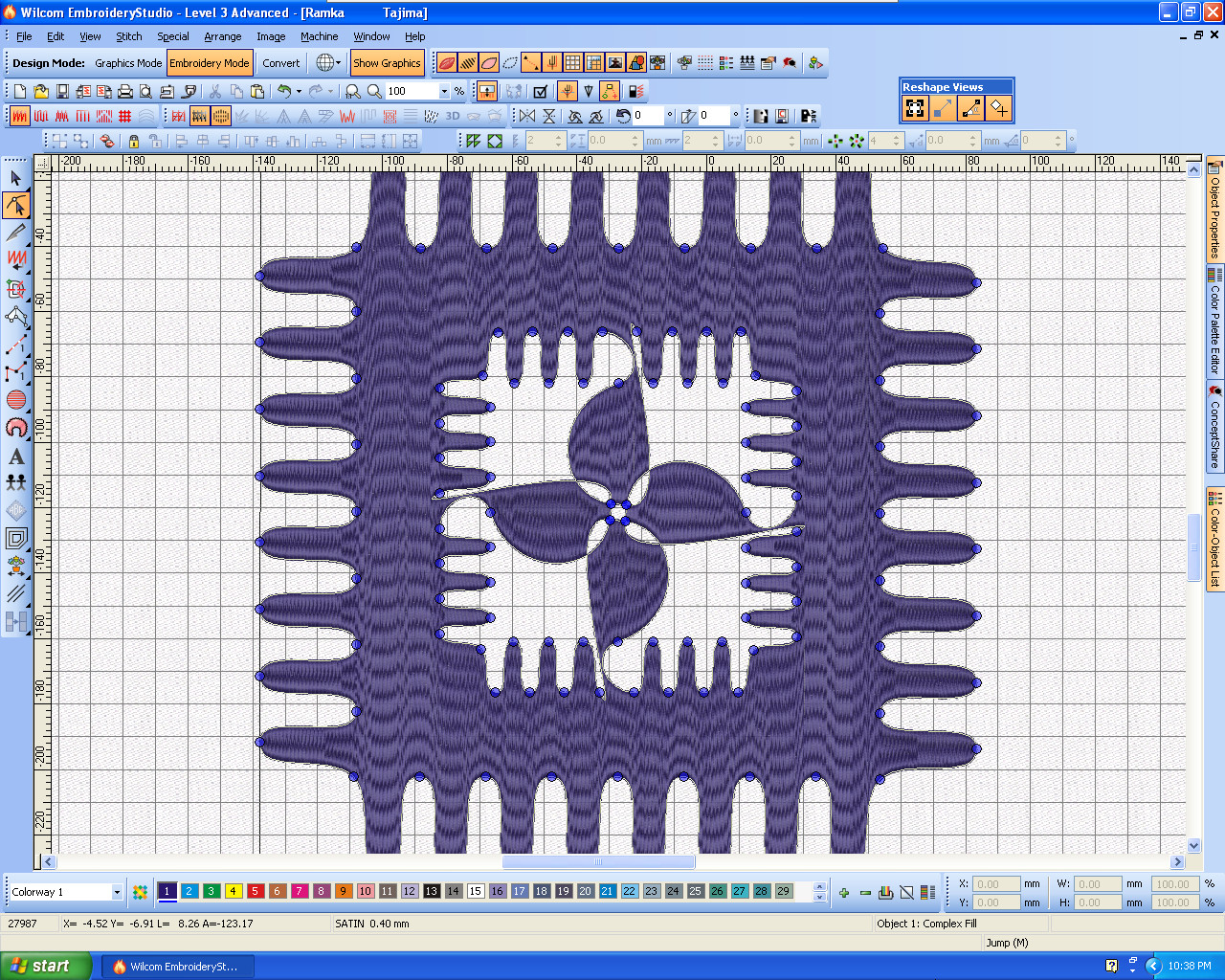Click the Remove Color minus icon
This screenshot has width=1225, height=980.
865,893
